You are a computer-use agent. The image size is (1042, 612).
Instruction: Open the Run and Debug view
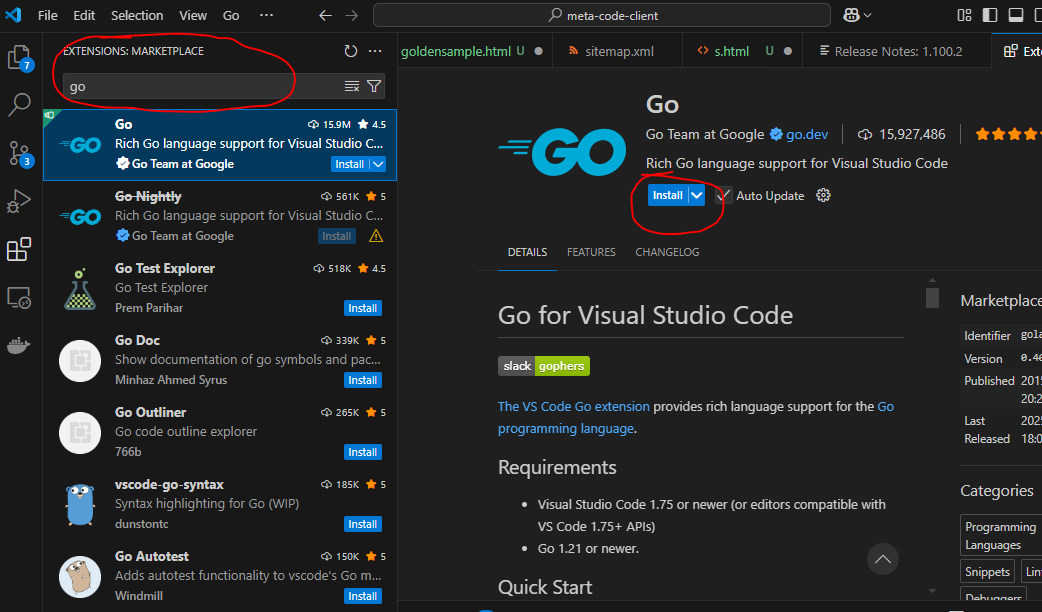click(19, 201)
